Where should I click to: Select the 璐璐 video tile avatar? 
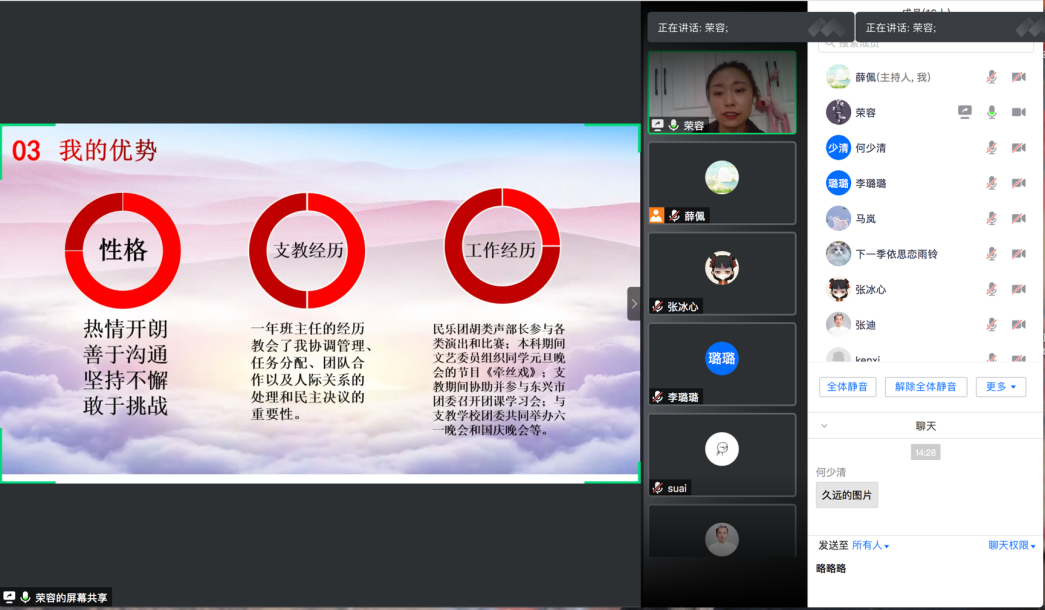[722, 359]
